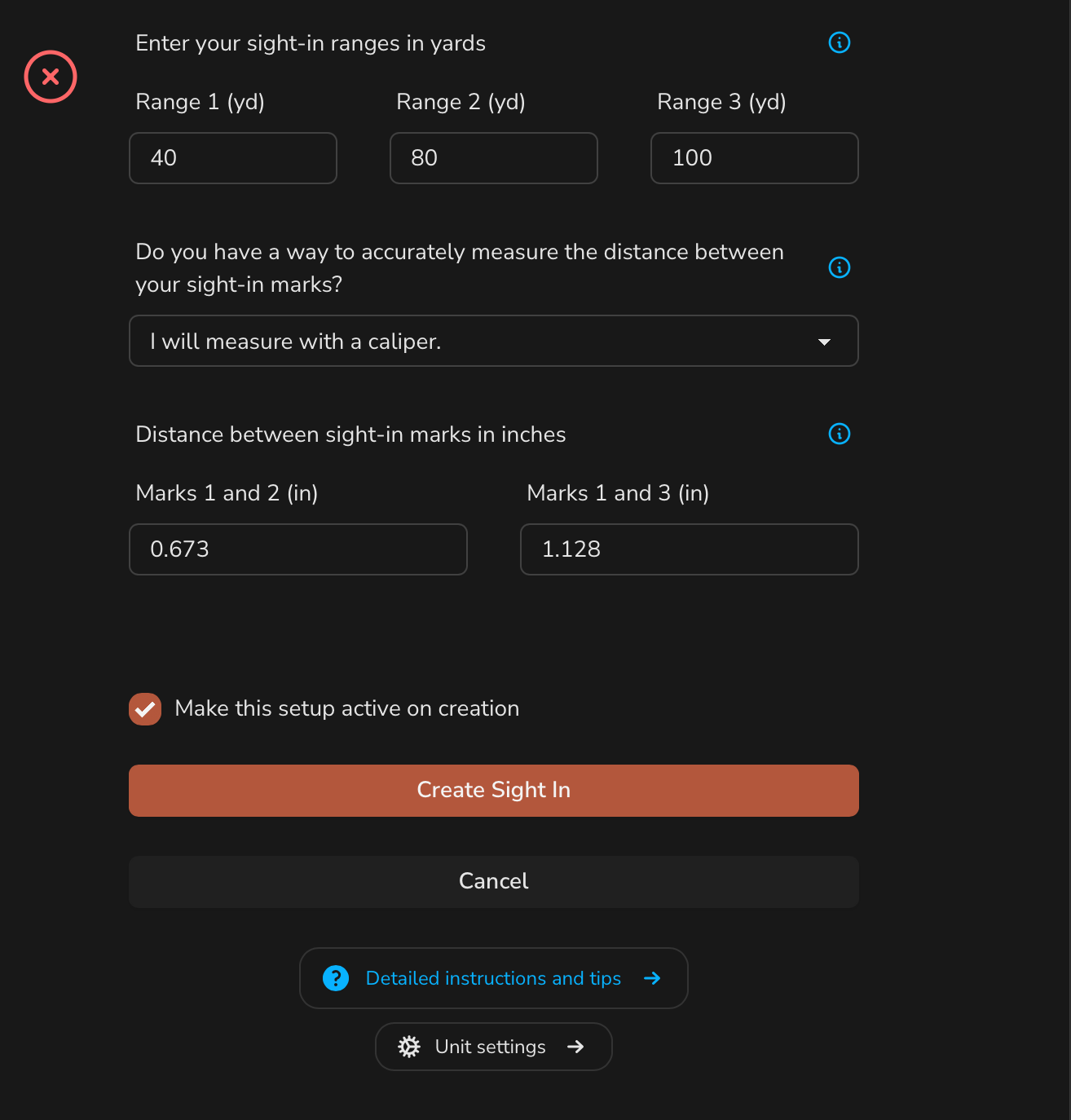Click the red circled X close icon
The width and height of the screenshot is (1071, 1120).
pyautogui.click(x=51, y=77)
